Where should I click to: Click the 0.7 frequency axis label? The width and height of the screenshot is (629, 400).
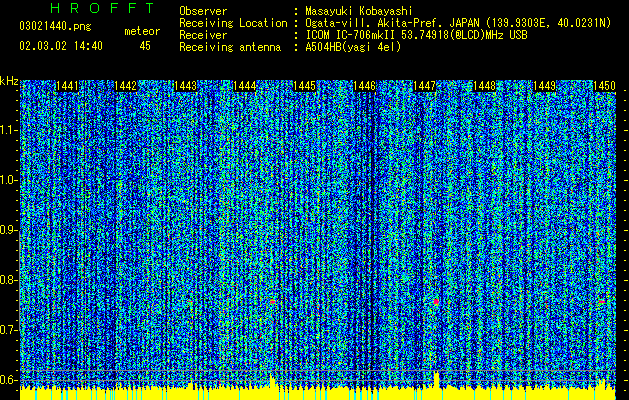click(x=8, y=330)
